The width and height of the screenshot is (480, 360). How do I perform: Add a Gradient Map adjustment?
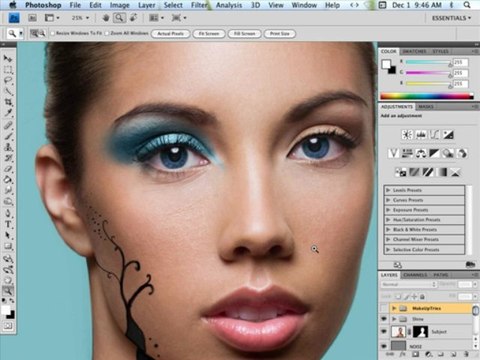pyautogui.click(x=442, y=172)
